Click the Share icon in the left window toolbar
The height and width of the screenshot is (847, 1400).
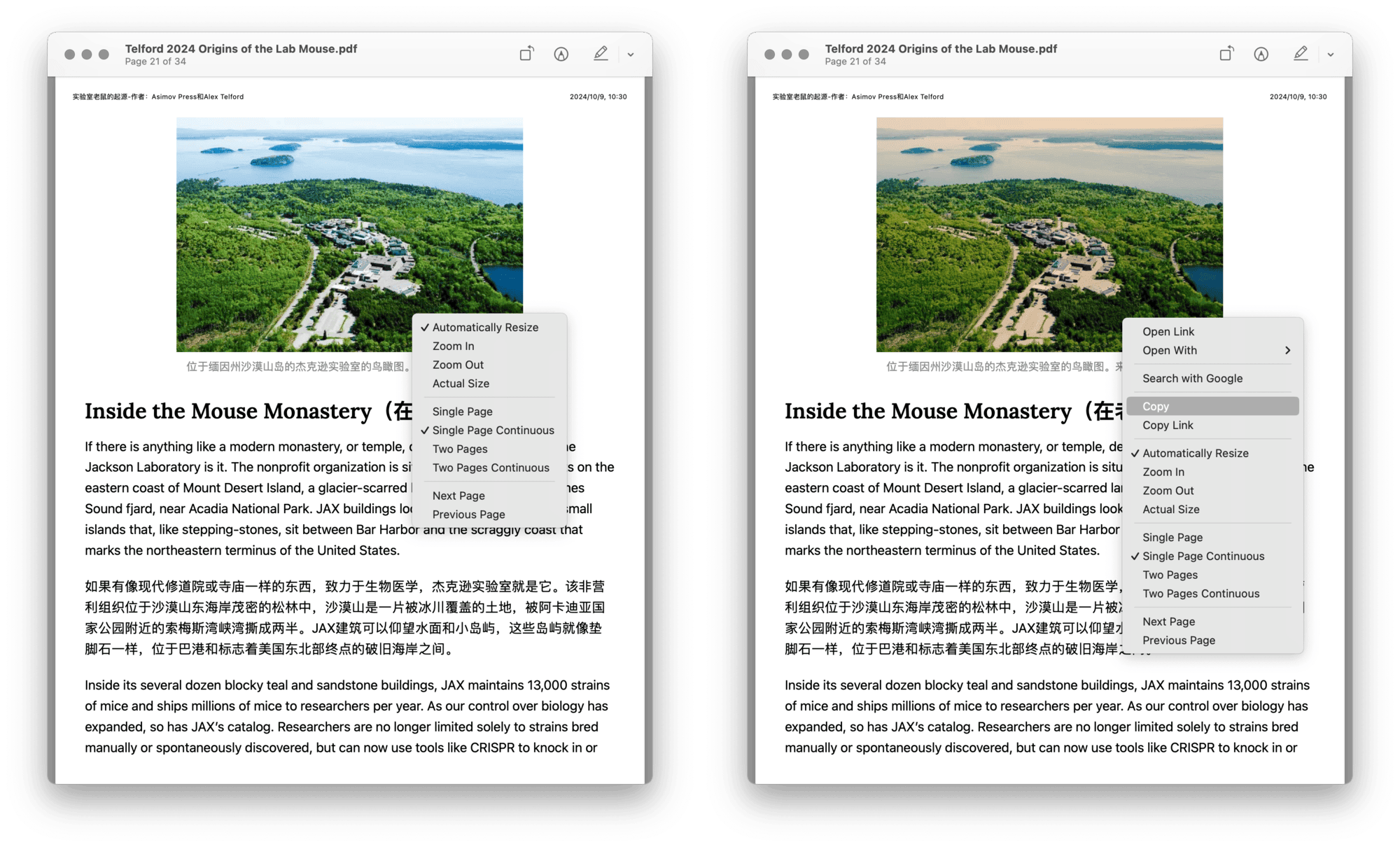tap(526, 54)
